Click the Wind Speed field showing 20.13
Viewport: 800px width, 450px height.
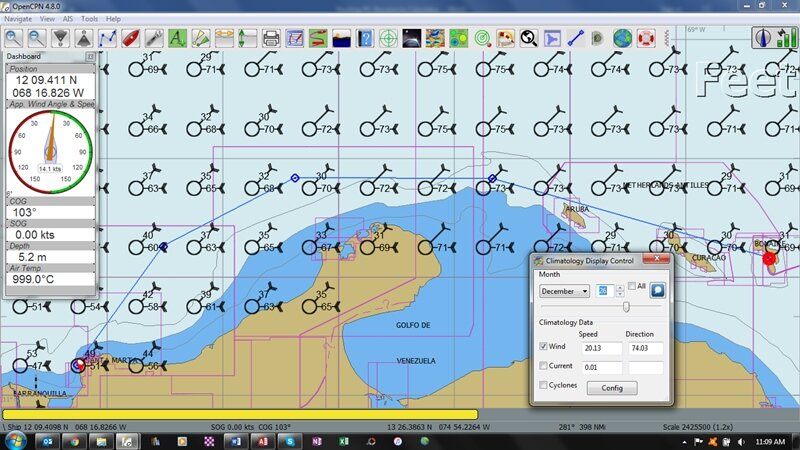pos(602,348)
